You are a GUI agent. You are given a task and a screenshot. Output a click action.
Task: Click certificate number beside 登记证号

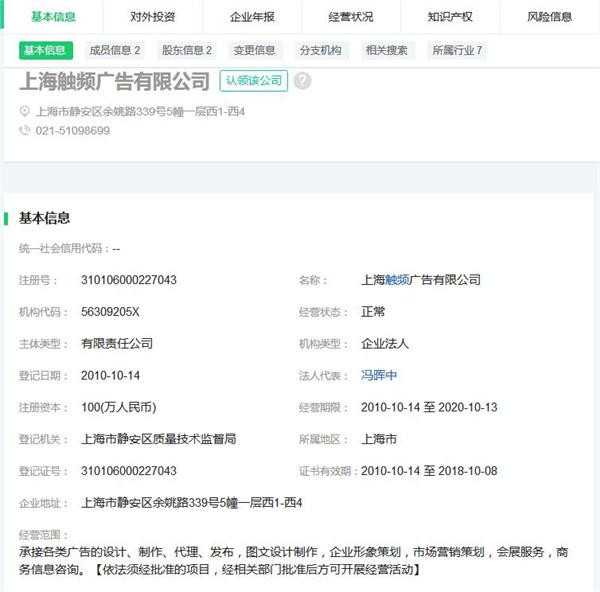point(129,471)
